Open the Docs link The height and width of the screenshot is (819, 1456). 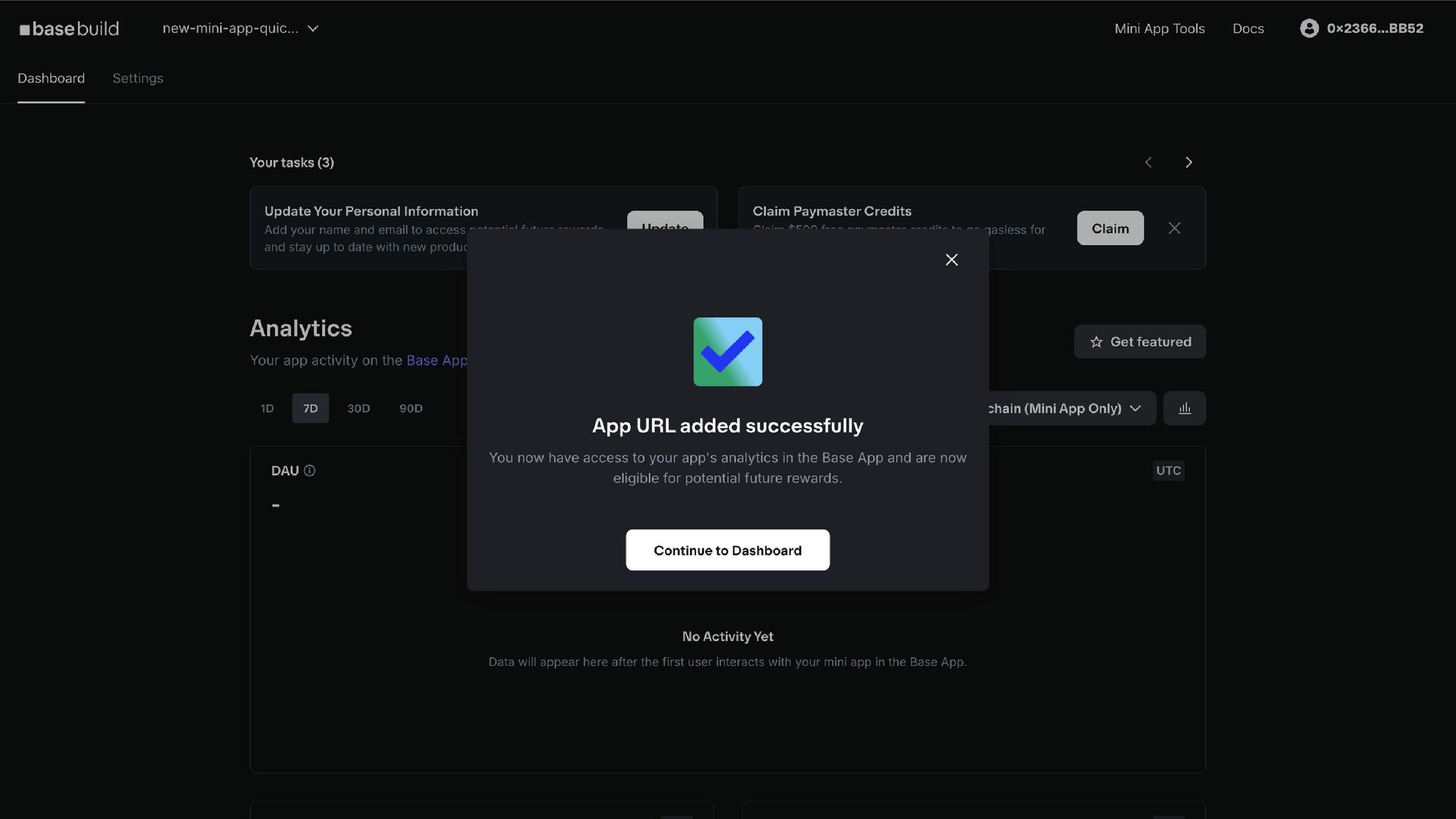pyautogui.click(x=1247, y=29)
